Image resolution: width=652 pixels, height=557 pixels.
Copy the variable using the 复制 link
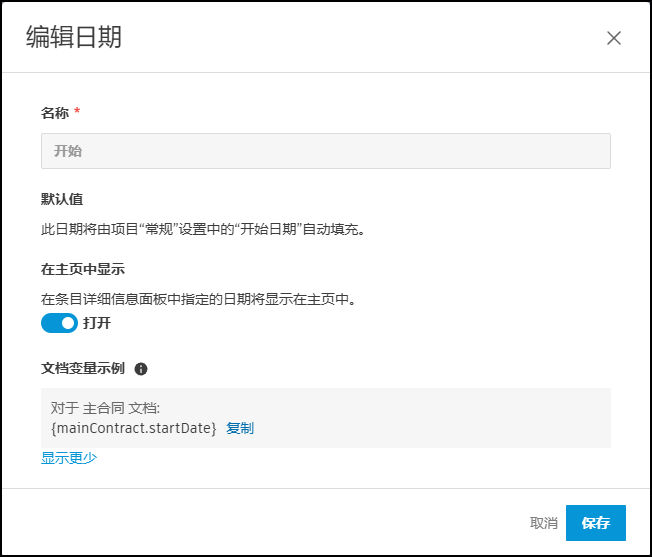(x=240, y=428)
